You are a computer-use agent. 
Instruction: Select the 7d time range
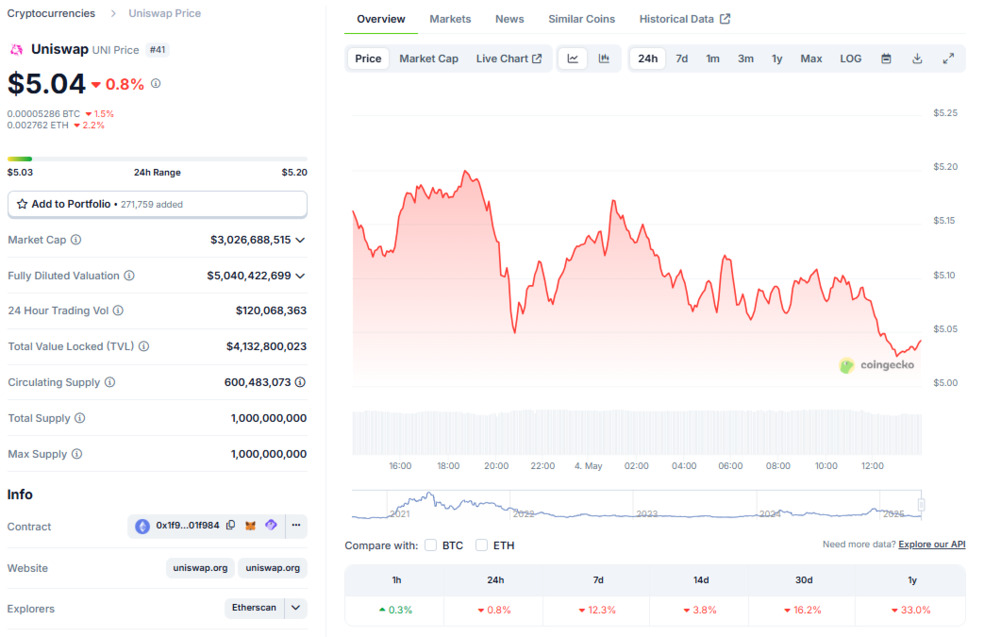pyautogui.click(x=682, y=58)
